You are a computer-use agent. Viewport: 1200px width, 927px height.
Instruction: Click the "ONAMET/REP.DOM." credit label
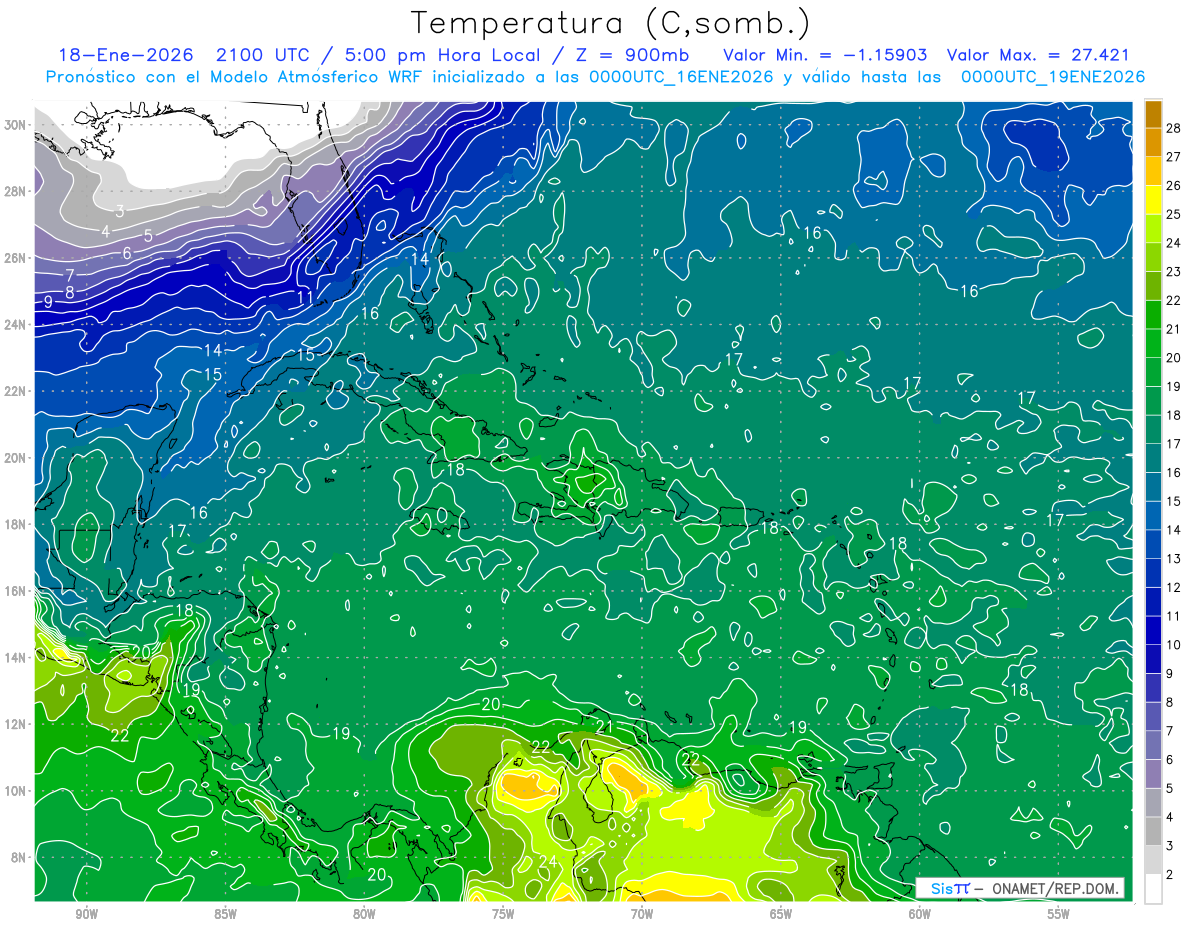(1056, 888)
